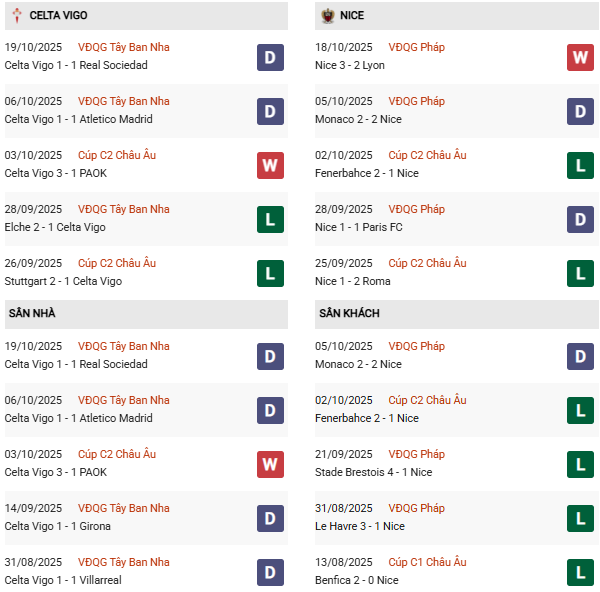Click the green L badge for Nice 1-2 Roma

tap(580, 273)
